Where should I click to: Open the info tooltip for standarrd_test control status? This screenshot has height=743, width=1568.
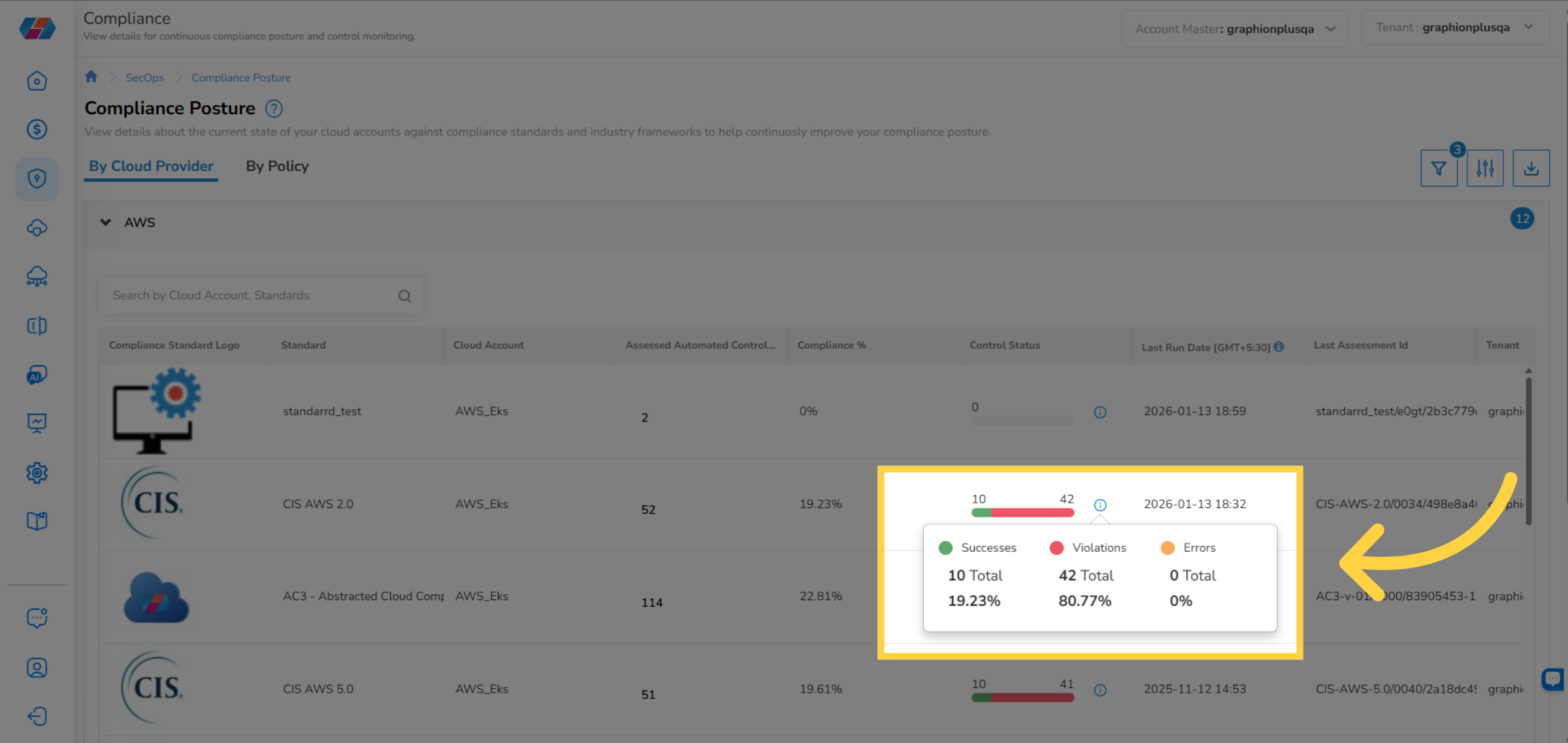(x=1100, y=412)
